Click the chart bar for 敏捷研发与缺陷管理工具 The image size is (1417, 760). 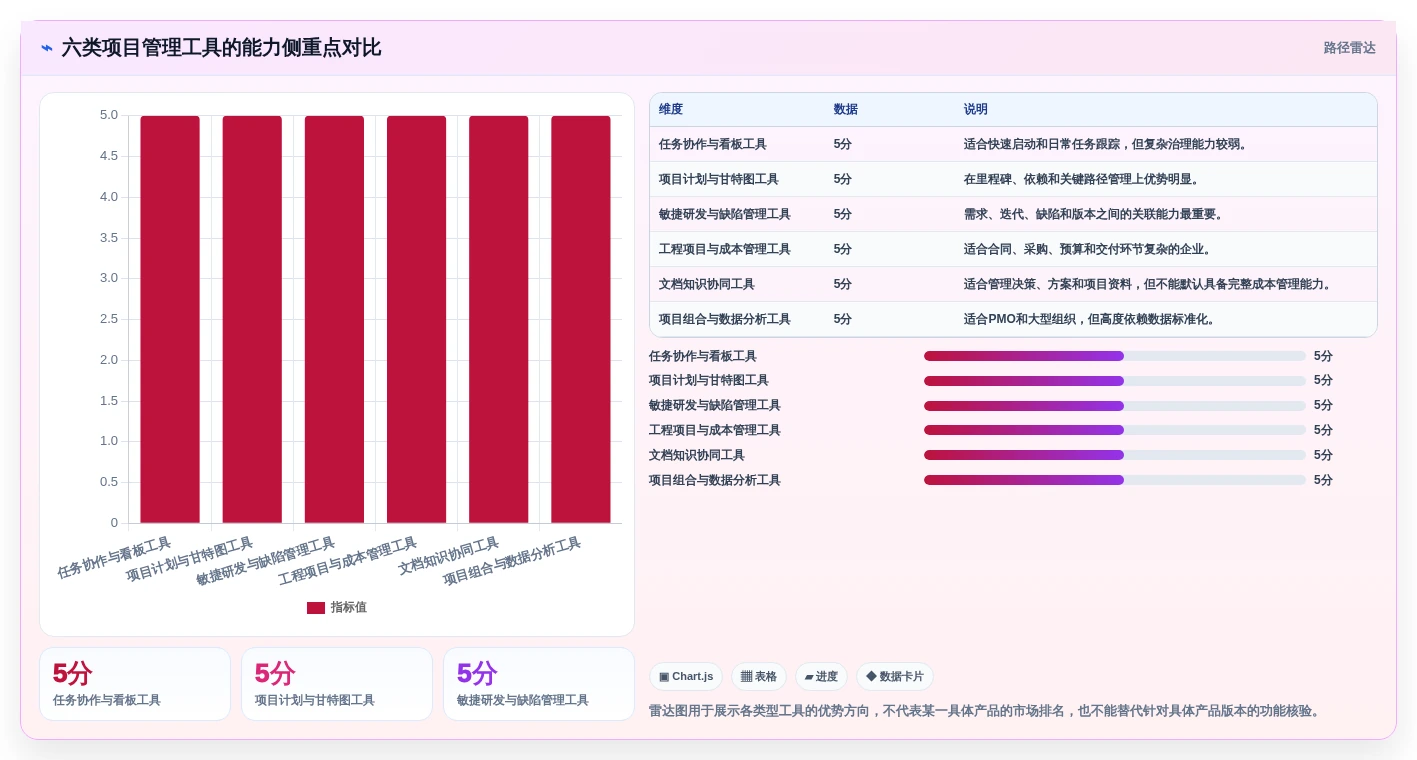[334, 319]
